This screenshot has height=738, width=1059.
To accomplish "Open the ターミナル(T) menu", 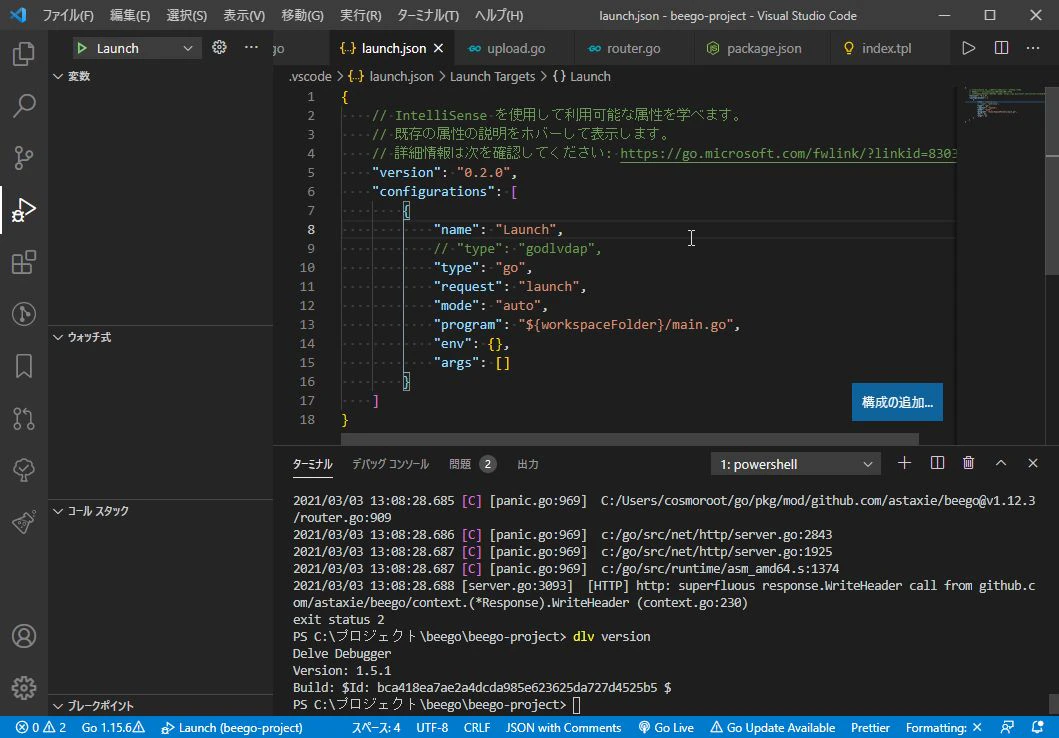I will (428, 15).
